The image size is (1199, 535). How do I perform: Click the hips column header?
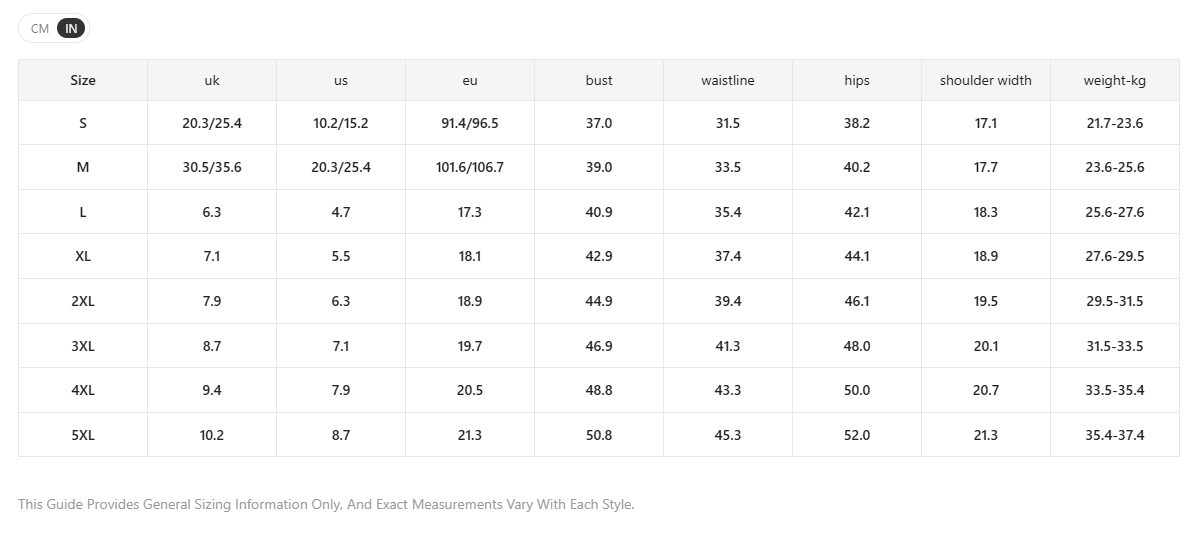tap(856, 80)
